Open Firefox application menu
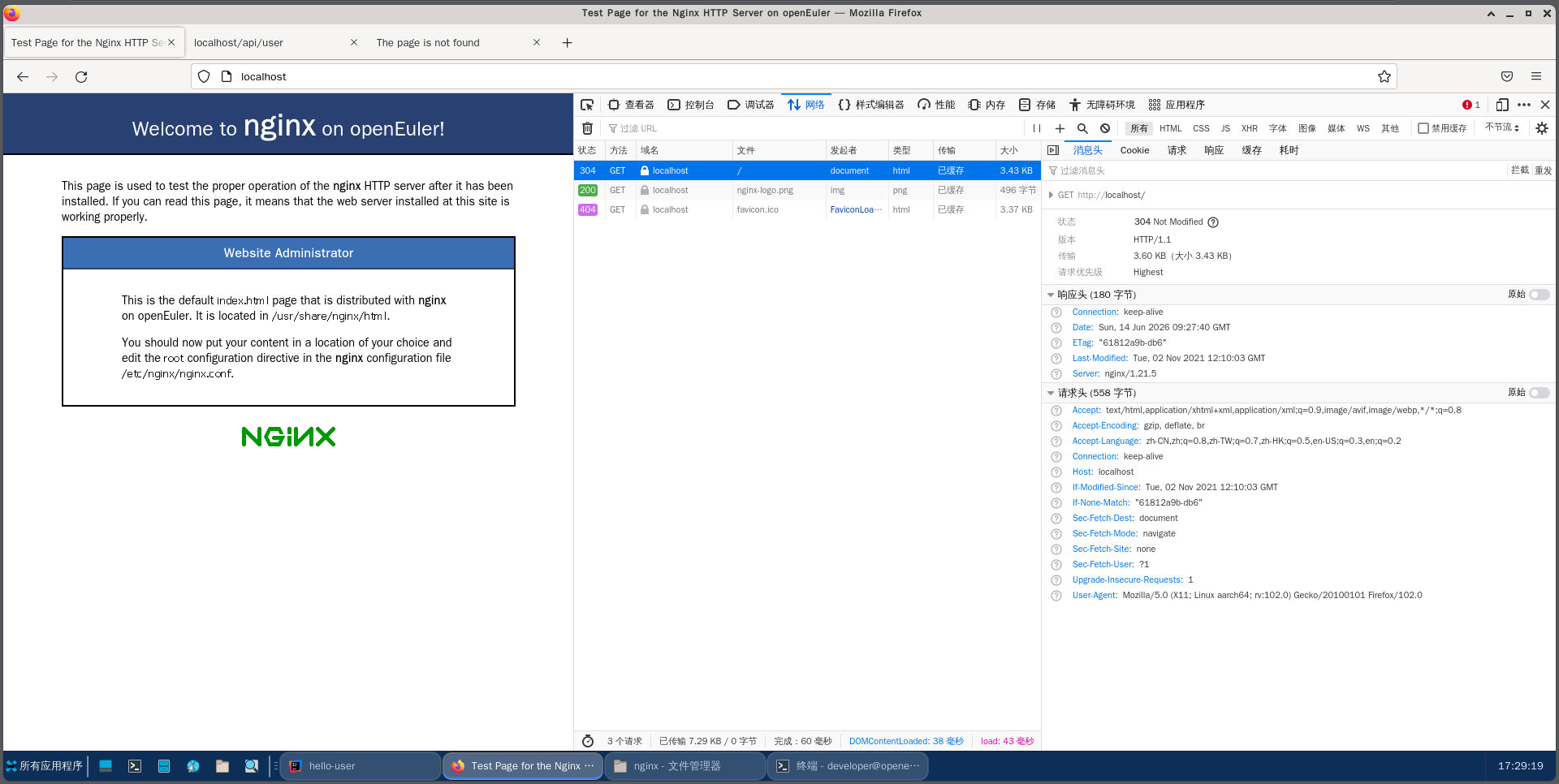The image size is (1559, 784). click(x=1536, y=76)
